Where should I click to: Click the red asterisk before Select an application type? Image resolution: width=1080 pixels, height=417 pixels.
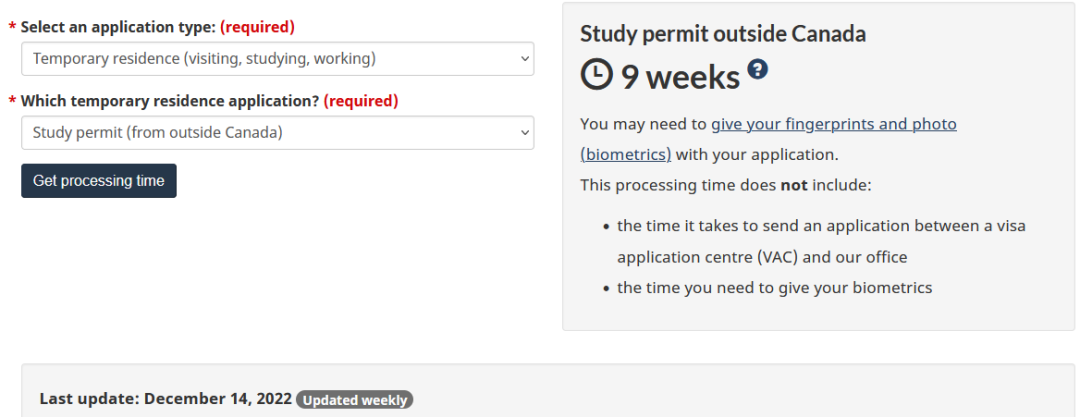[x=11, y=27]
